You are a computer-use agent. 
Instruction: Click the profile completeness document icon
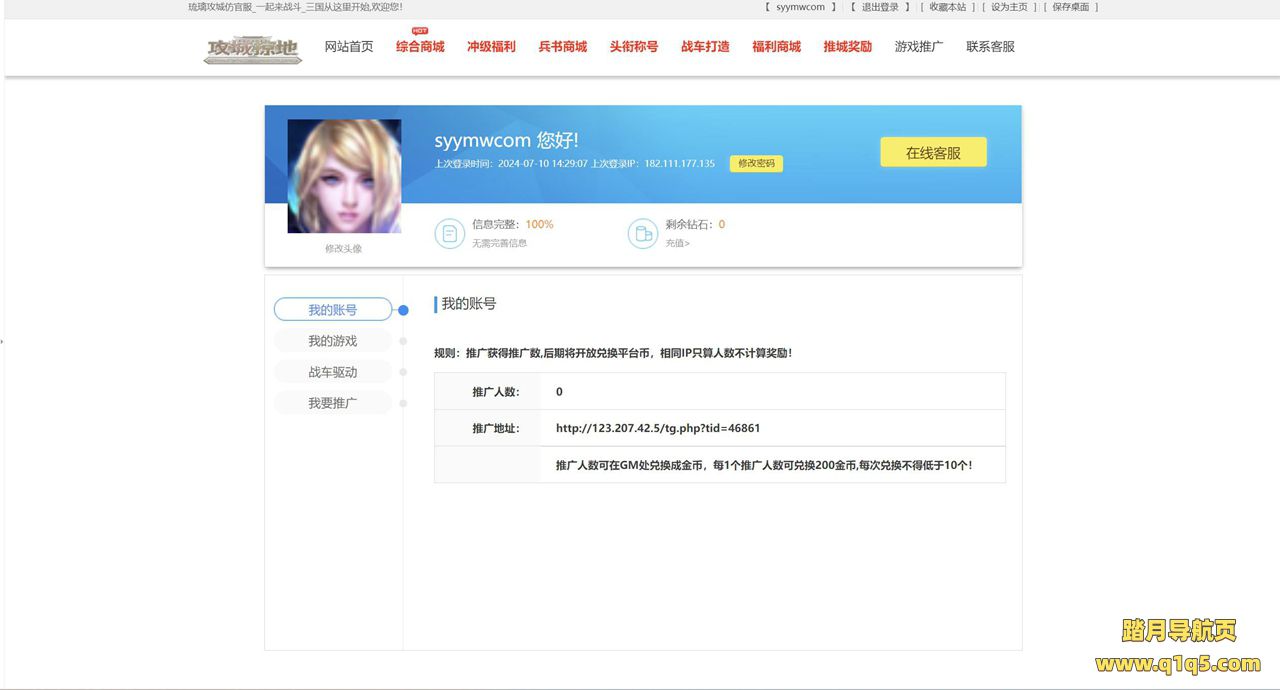coord(449,234)
